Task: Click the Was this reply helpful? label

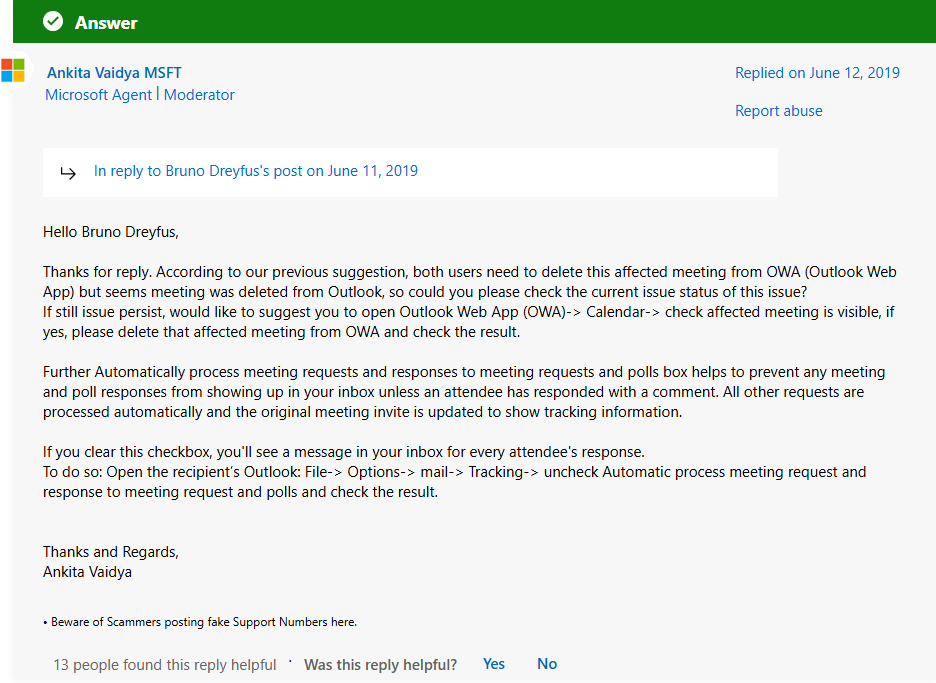Action: pos(380,664)
